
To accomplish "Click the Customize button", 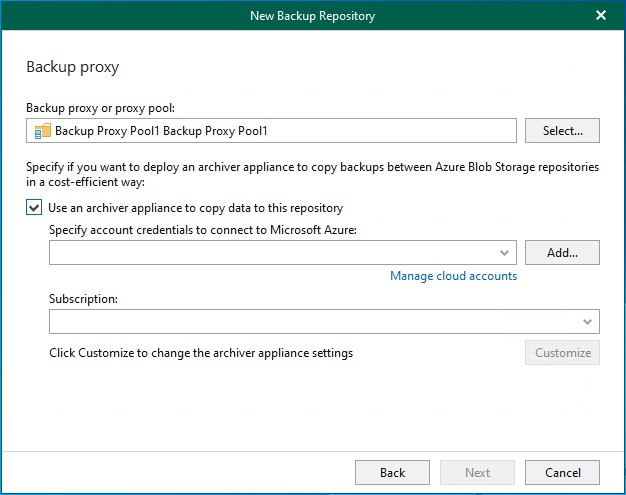I will click(x=562, y=353).
